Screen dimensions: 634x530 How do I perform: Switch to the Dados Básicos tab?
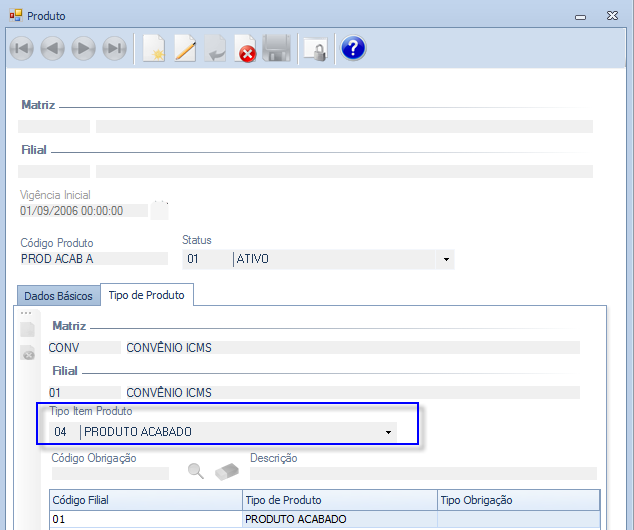59,296
